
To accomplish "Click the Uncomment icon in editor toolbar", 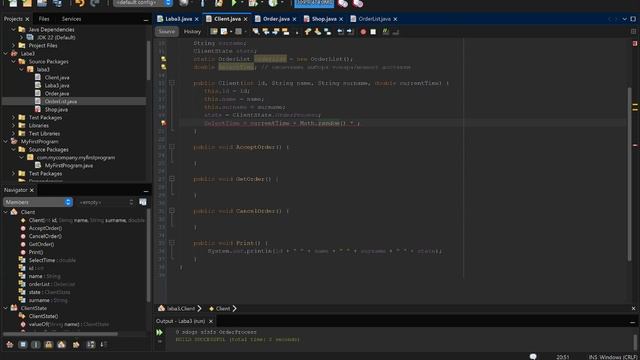I will pyautogui.click(x=396, y=31).
